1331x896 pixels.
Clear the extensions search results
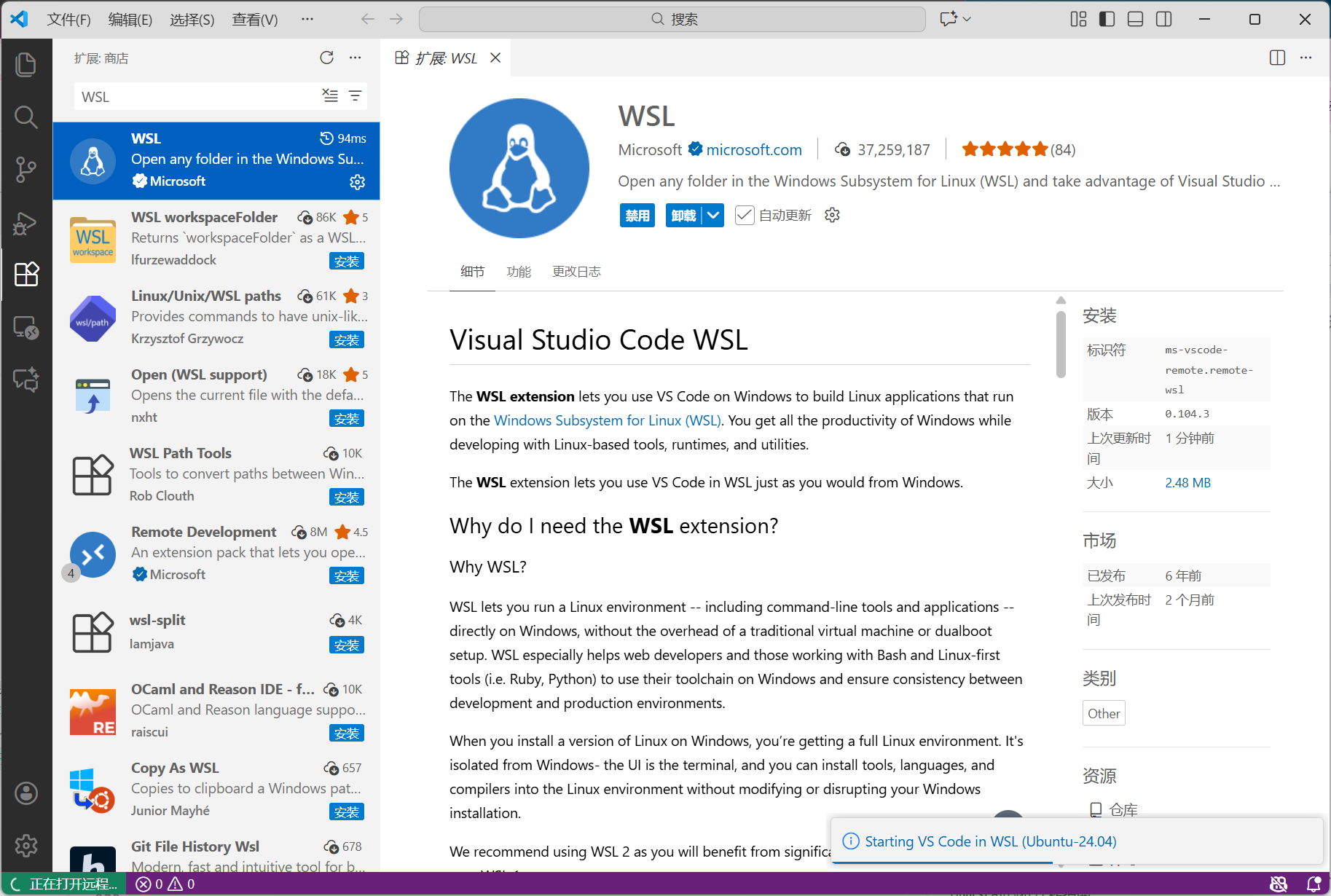(330, 96)
